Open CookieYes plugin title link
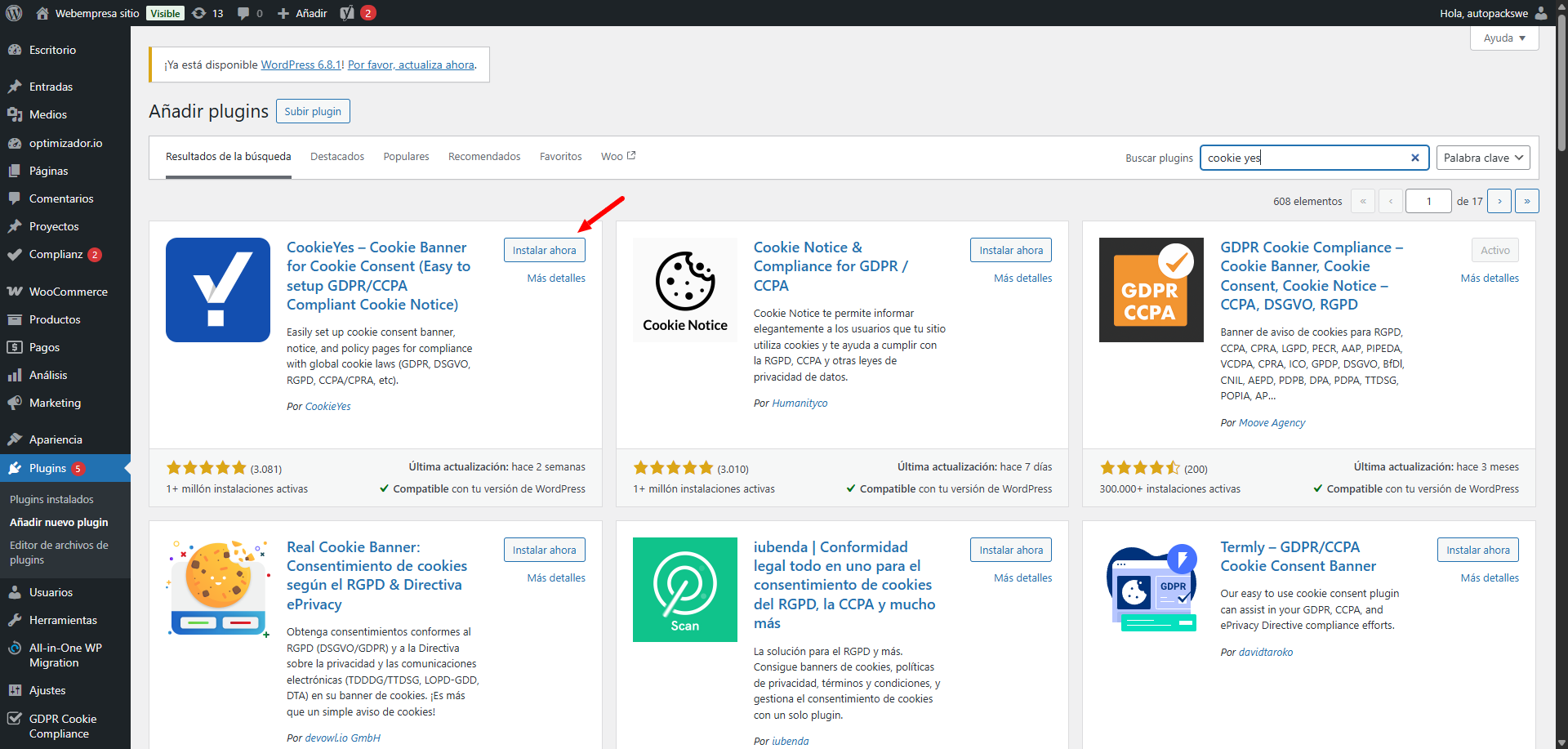 click(x=378, y=275)
